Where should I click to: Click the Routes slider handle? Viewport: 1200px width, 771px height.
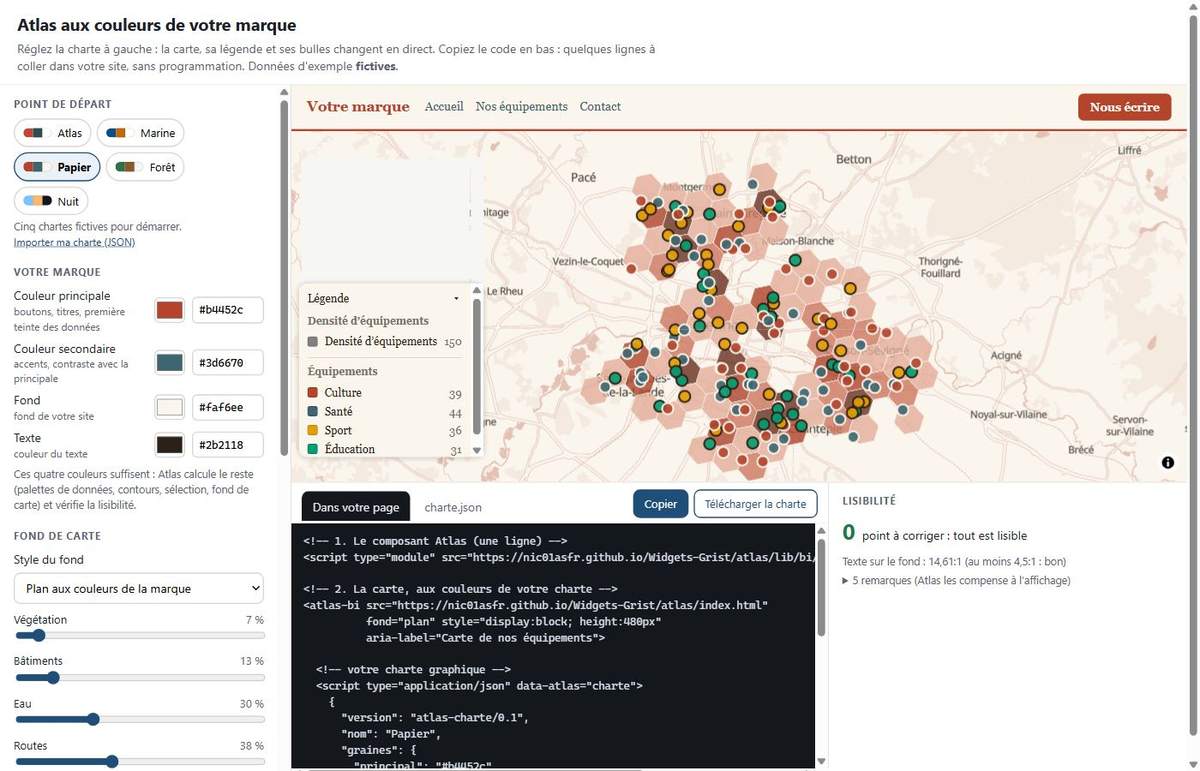[112, 761]
